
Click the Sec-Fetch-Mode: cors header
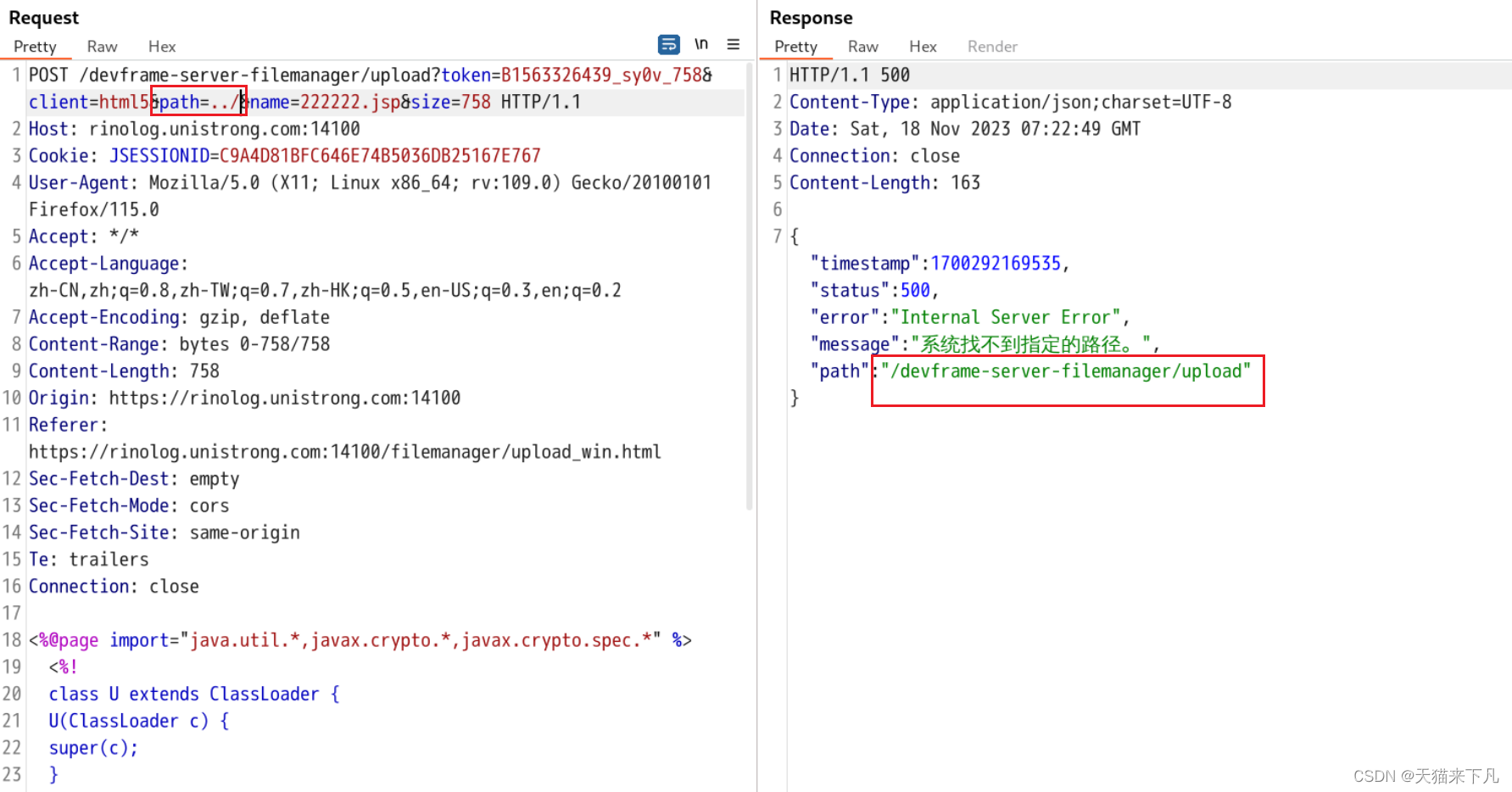129,506
